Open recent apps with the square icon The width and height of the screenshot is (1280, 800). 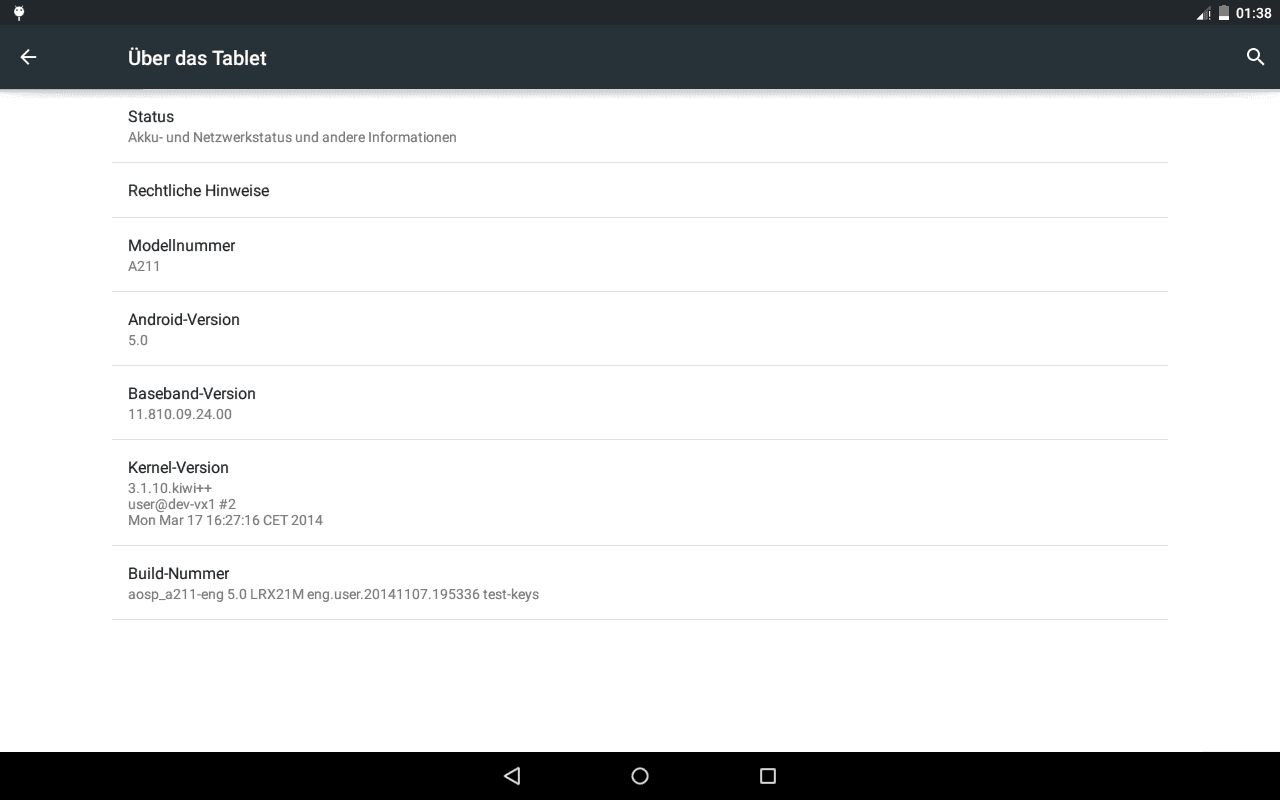[x=768, y=775]
